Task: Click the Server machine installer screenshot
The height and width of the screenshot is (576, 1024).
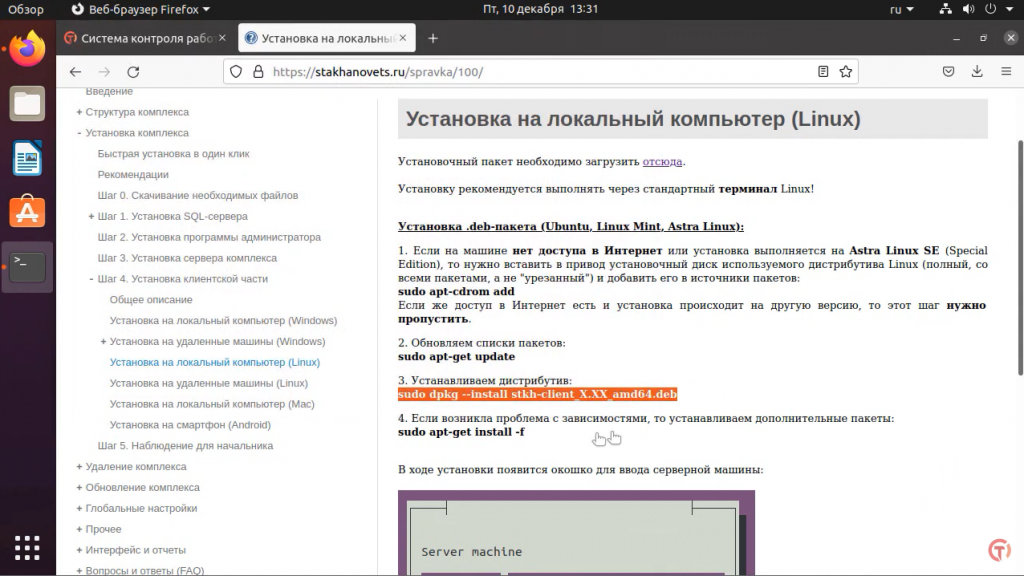Action: coord(576,532)
